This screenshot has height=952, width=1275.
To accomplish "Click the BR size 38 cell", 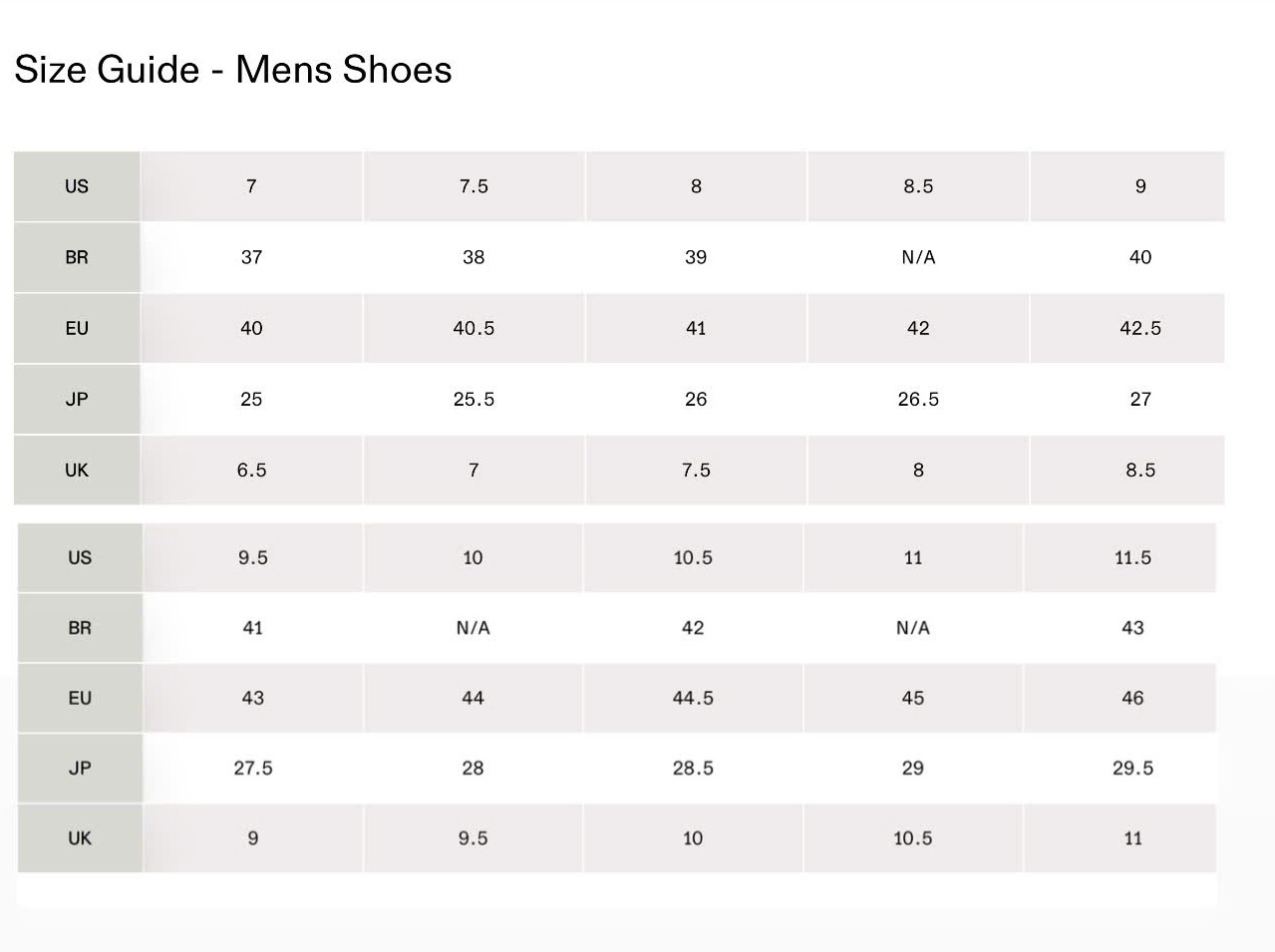I will pyautogui.click(x=474, y=257).
